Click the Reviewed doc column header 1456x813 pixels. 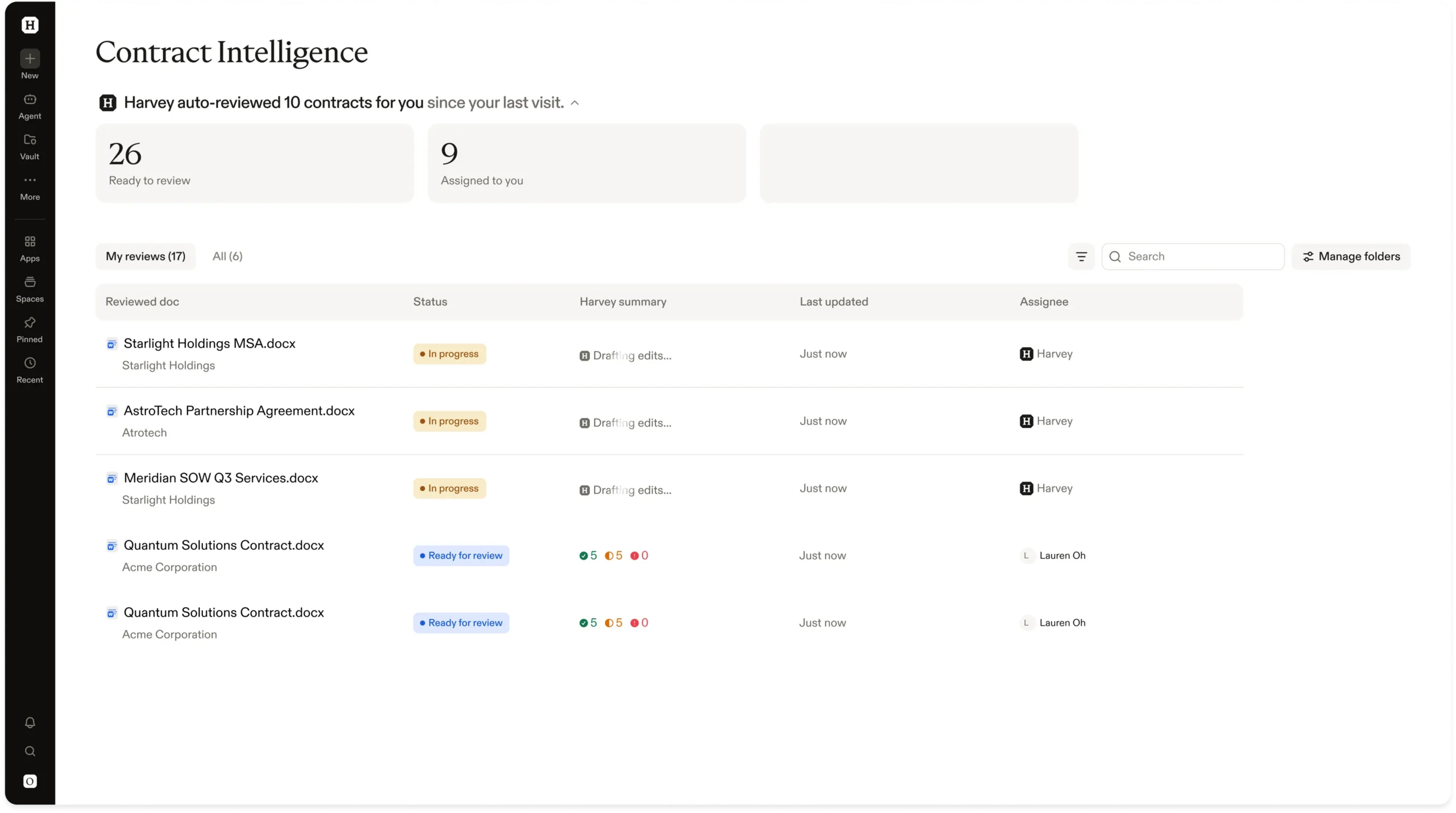click(142, 302)
